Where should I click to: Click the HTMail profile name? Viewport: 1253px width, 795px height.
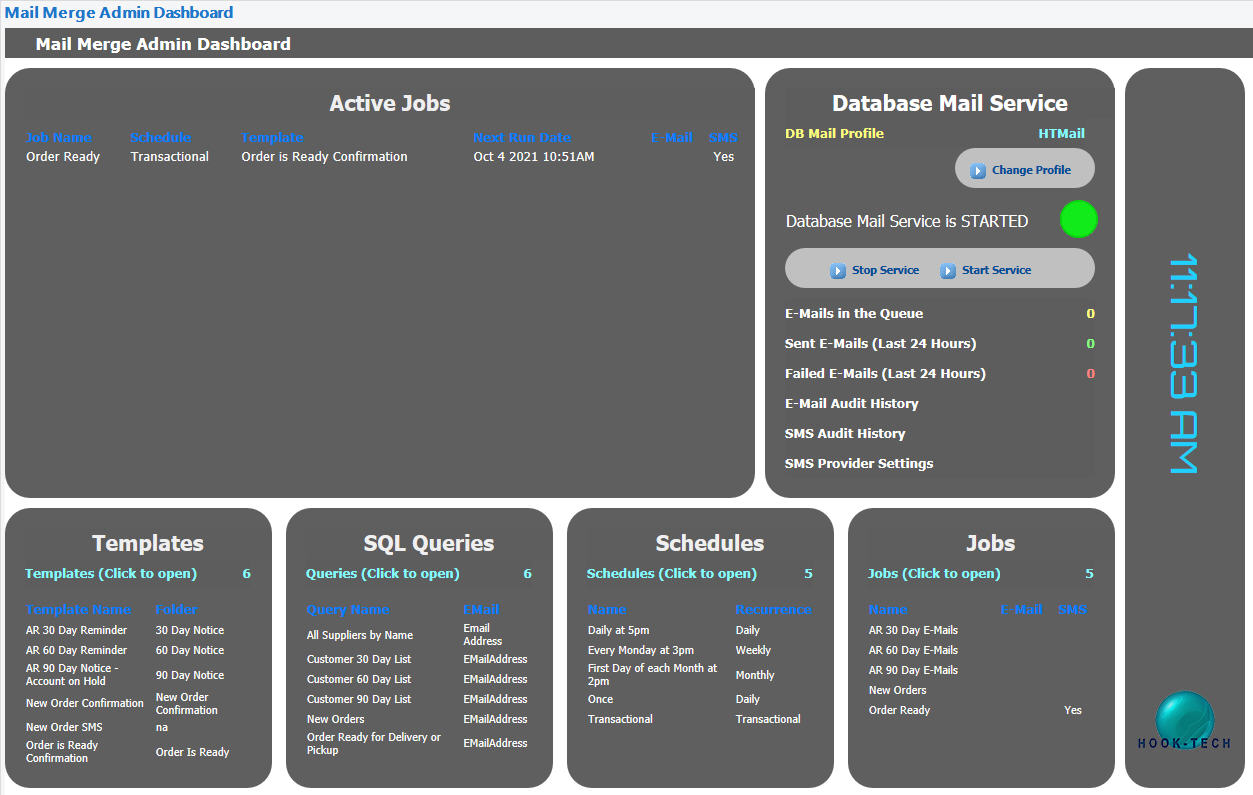(1061, 134)
